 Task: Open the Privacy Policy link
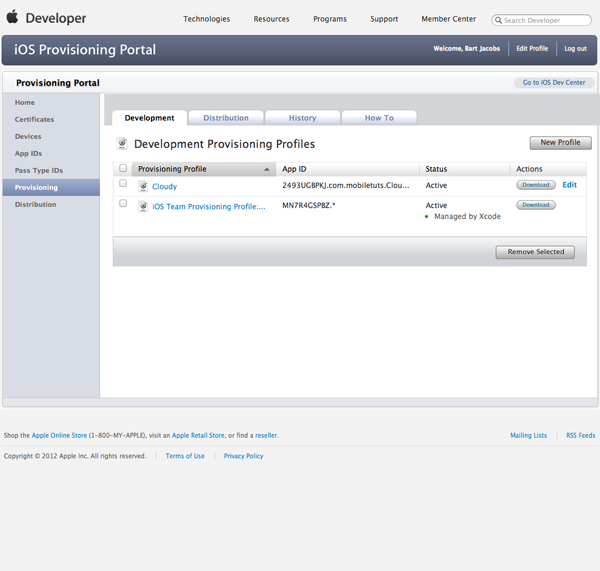243,456
